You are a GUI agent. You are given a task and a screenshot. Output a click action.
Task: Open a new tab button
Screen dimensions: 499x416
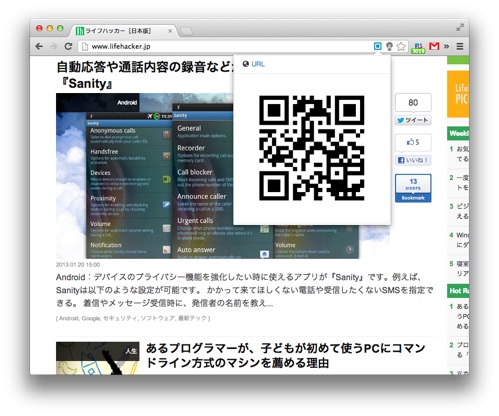(x=186, y=31)
